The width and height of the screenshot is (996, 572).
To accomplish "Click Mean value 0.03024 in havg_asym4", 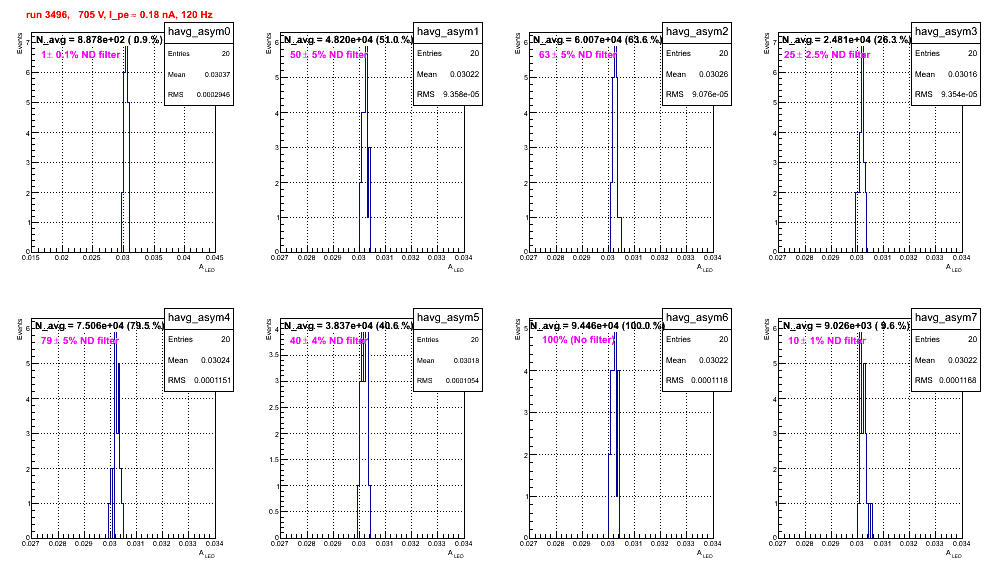I will coord(215,360).
